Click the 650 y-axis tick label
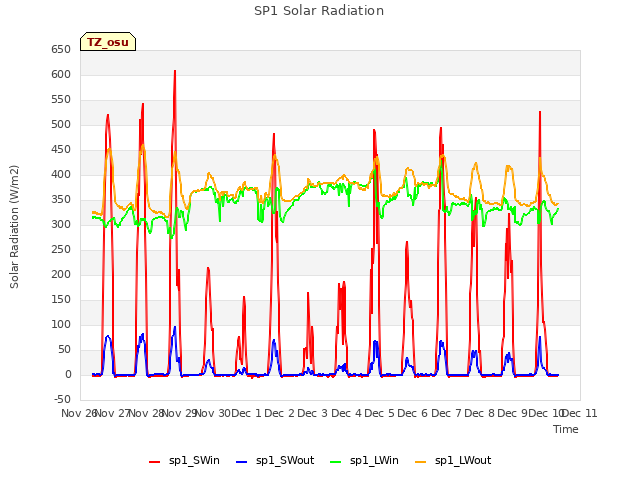Viewport: 640px width, 480px height. [61, 50]
